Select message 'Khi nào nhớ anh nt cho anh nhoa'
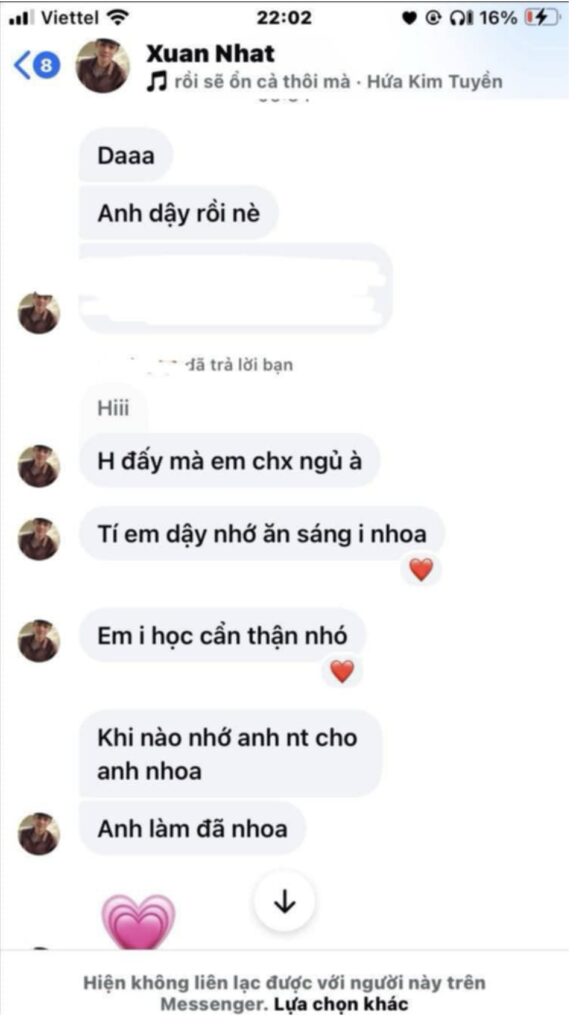The width and height of the screenshot is (576, 1024). [230, 754]
